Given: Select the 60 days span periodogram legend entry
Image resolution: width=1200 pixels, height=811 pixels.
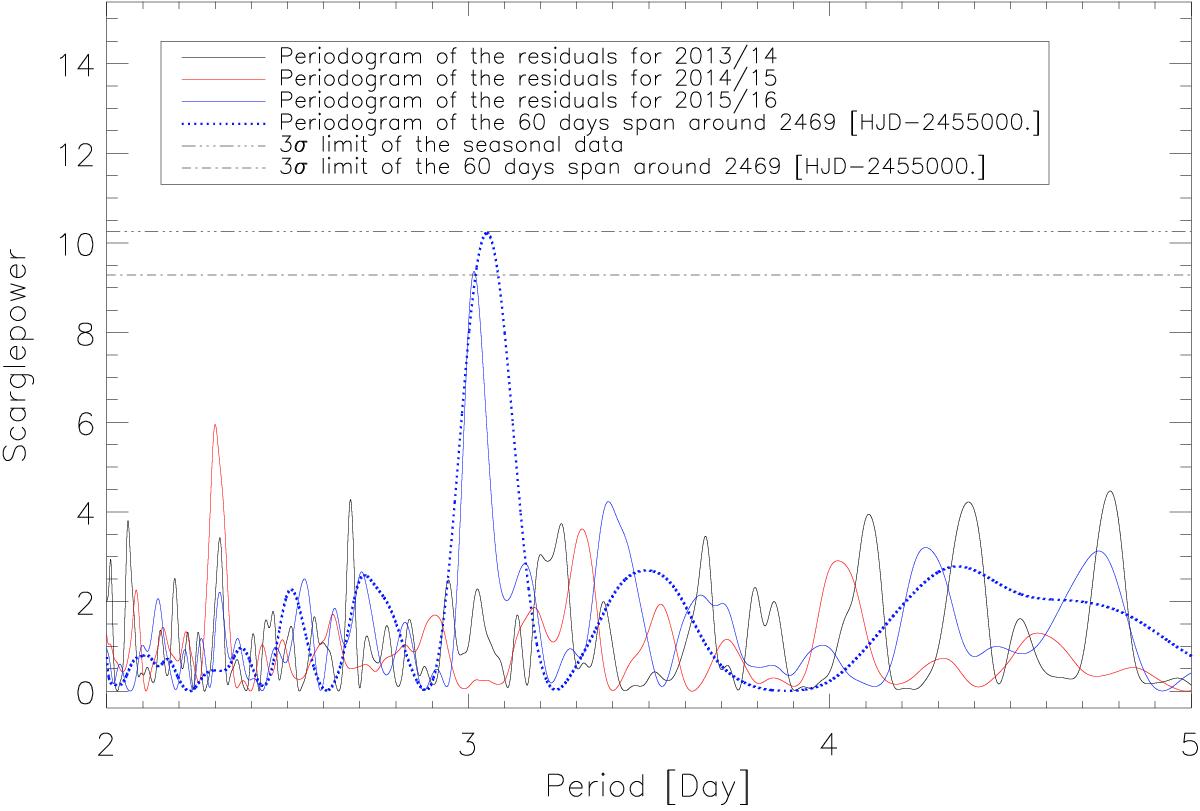Looking at the screenshot, I should coord(632,124).
